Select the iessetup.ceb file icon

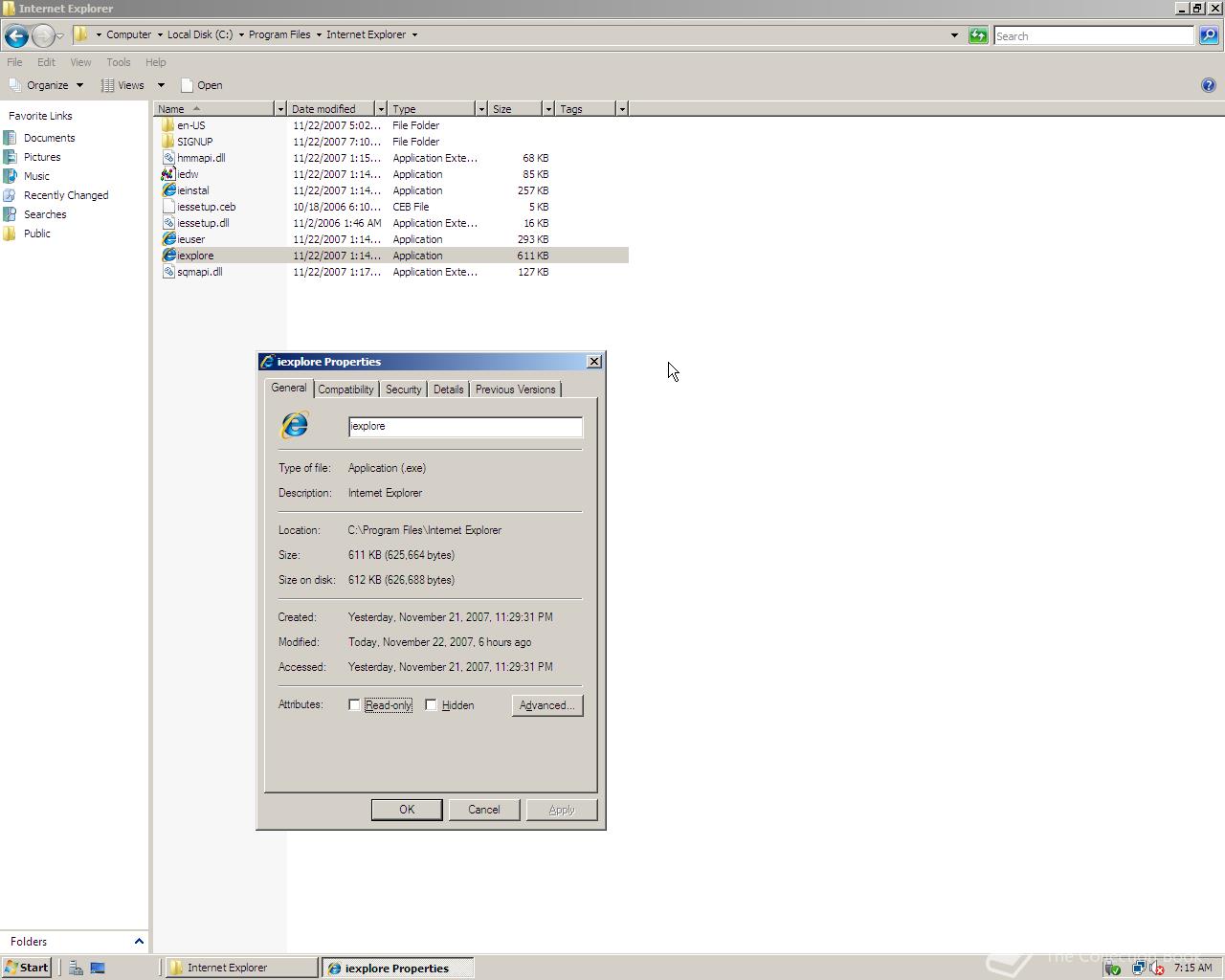168,207
